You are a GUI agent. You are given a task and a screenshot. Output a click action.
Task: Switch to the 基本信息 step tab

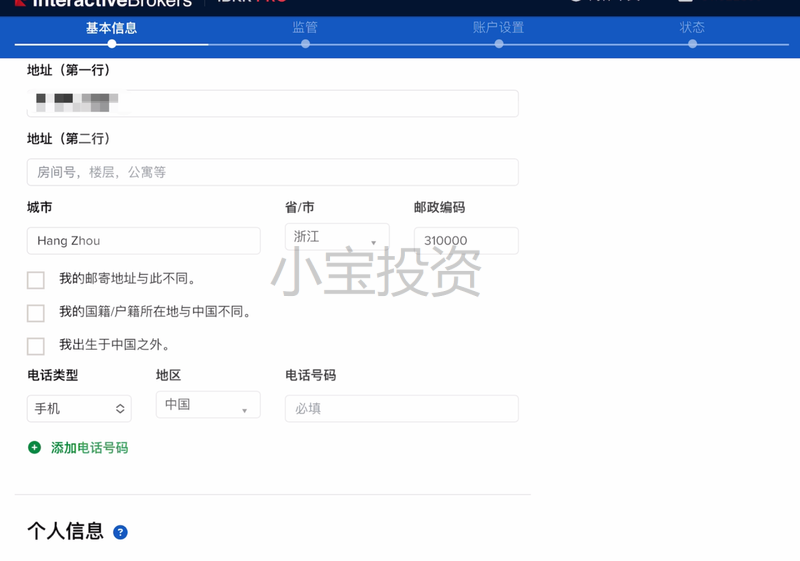pyautogui.click(x=111, y=28)
